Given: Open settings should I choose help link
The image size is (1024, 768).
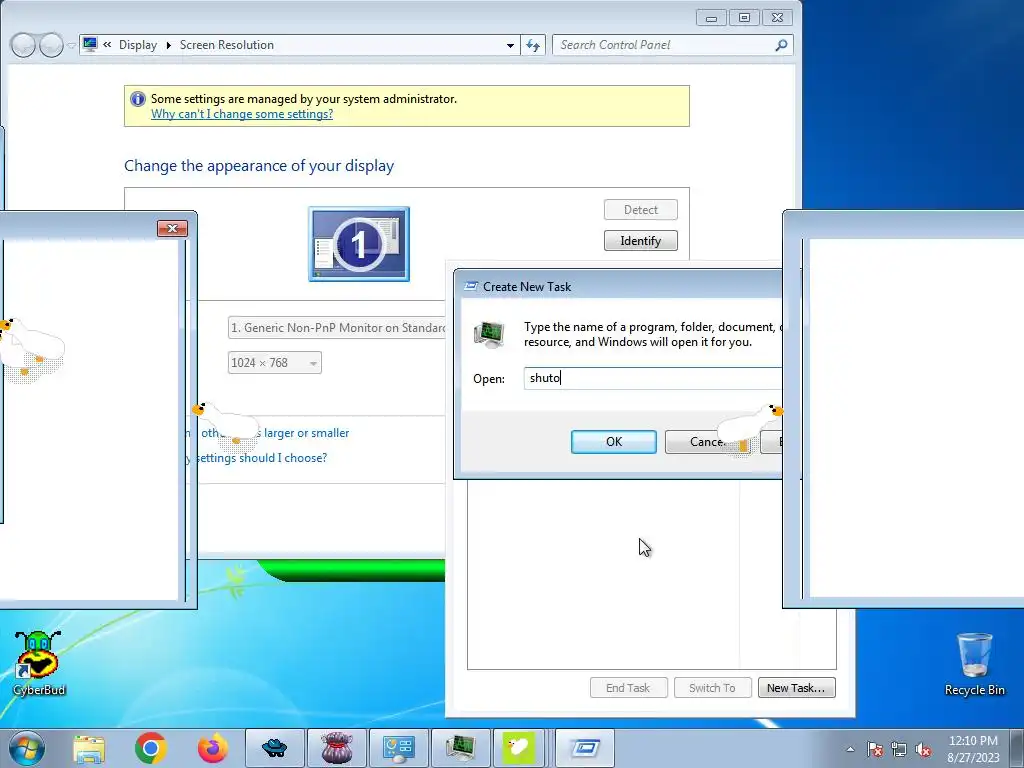Looking at the screenshot, I should coord(261,458).
